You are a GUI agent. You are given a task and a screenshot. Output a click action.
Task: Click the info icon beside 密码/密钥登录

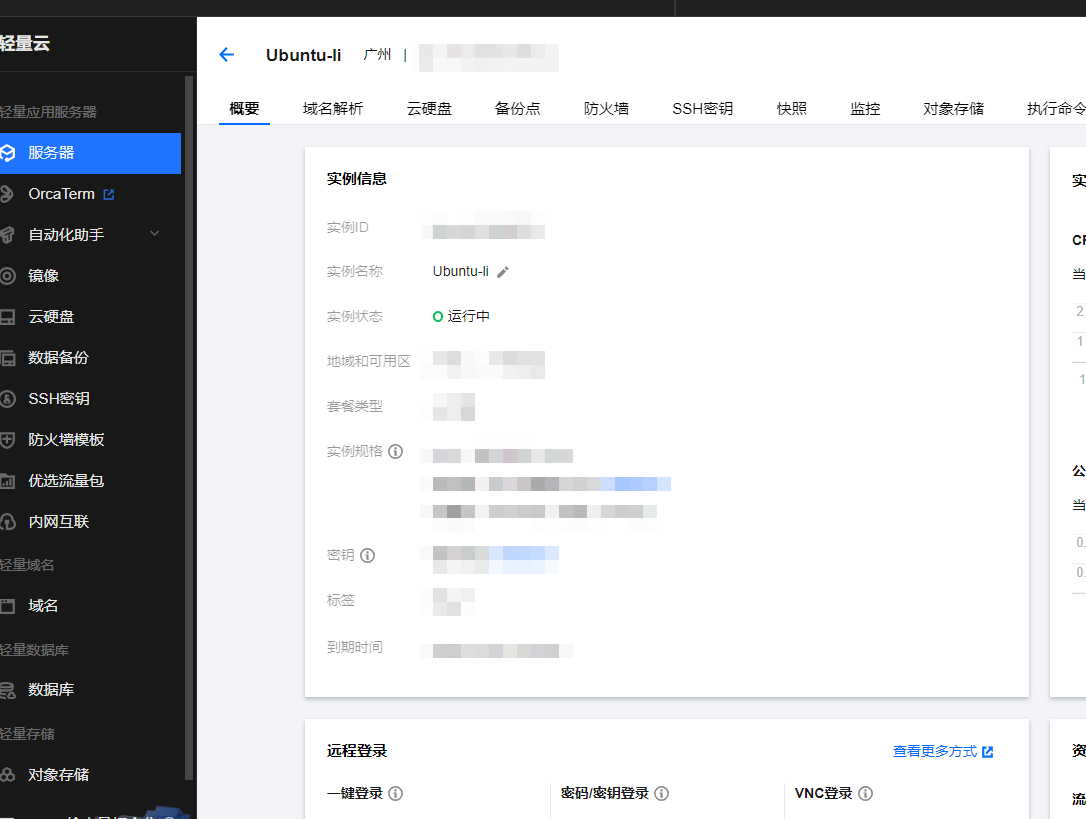point(661,793)
